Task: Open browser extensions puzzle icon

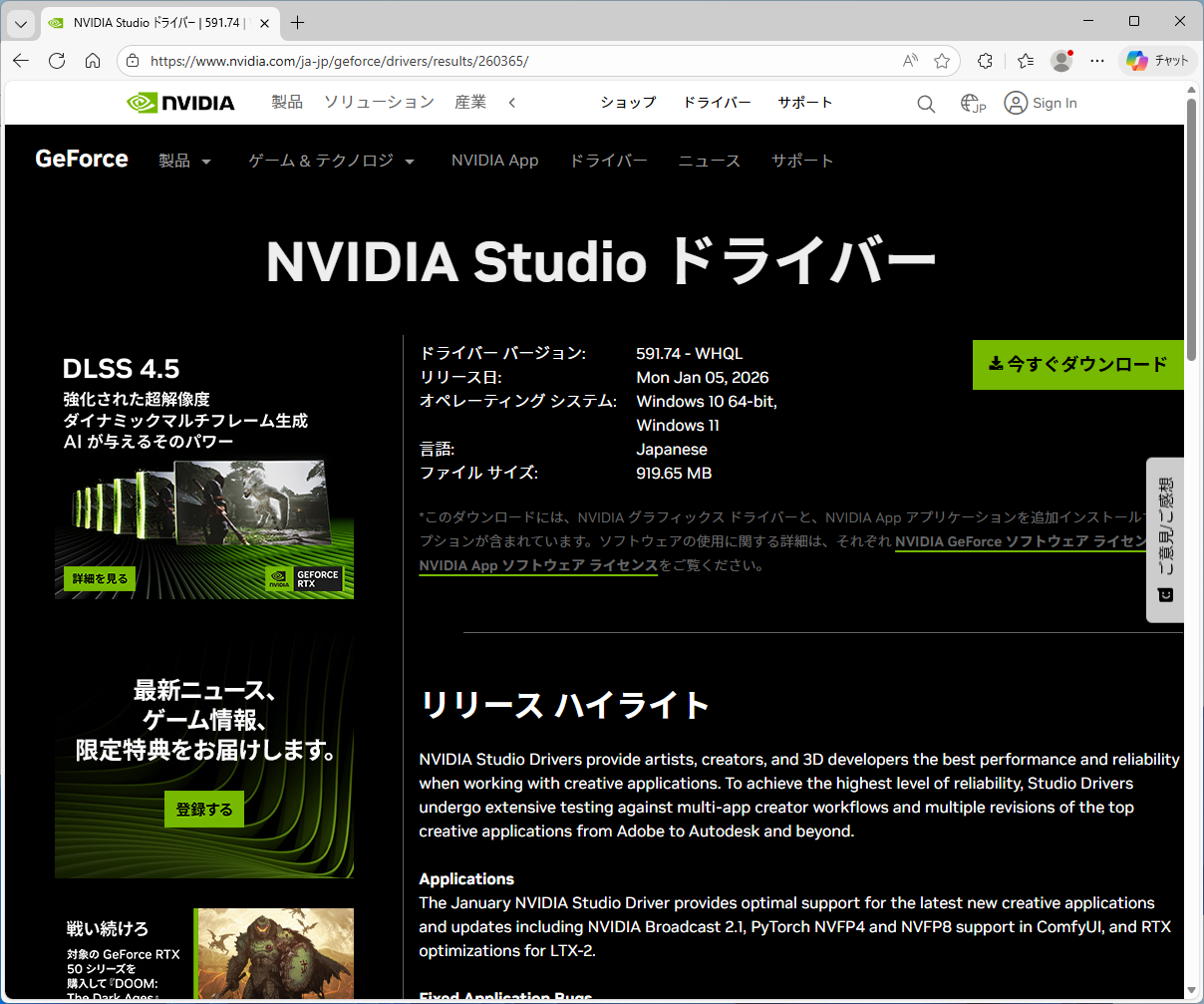Action: (x=985, y=61)
